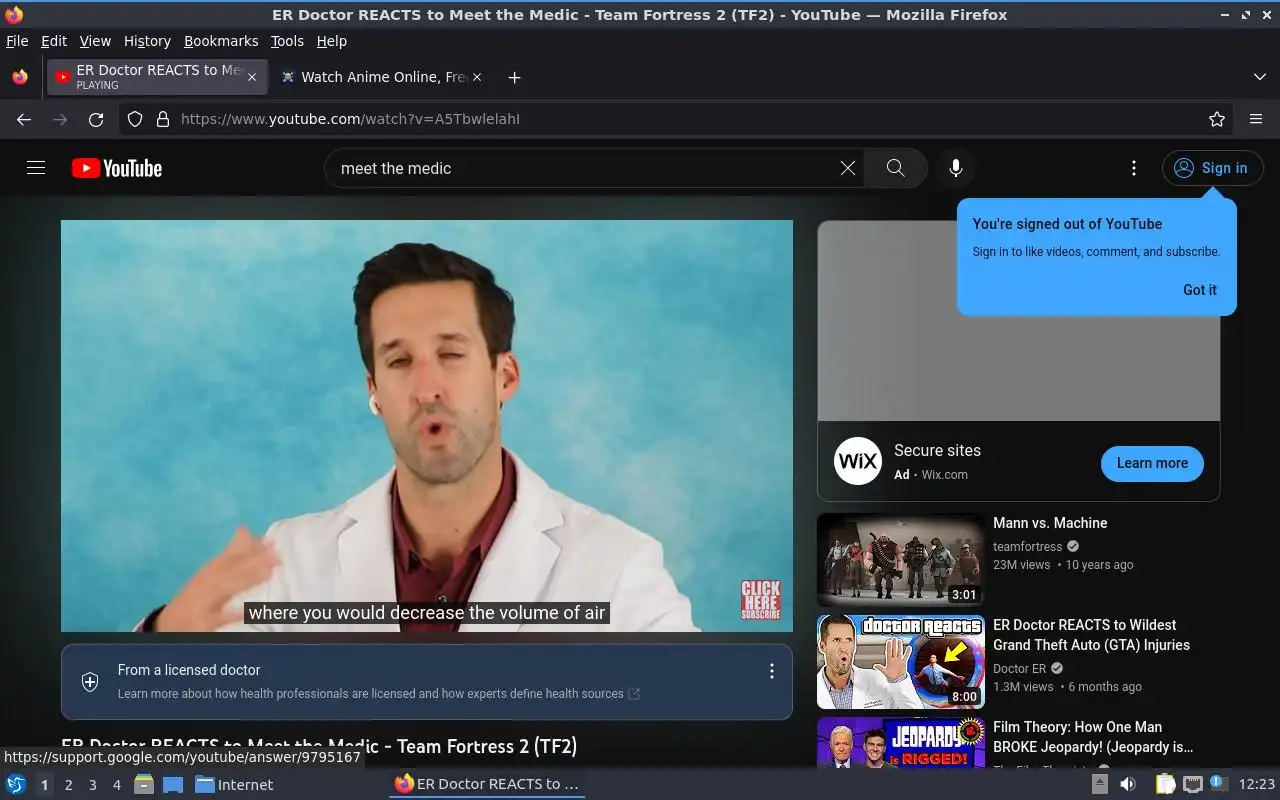
Task: Open the Bookmarks menu
Action: coord(221,41)
